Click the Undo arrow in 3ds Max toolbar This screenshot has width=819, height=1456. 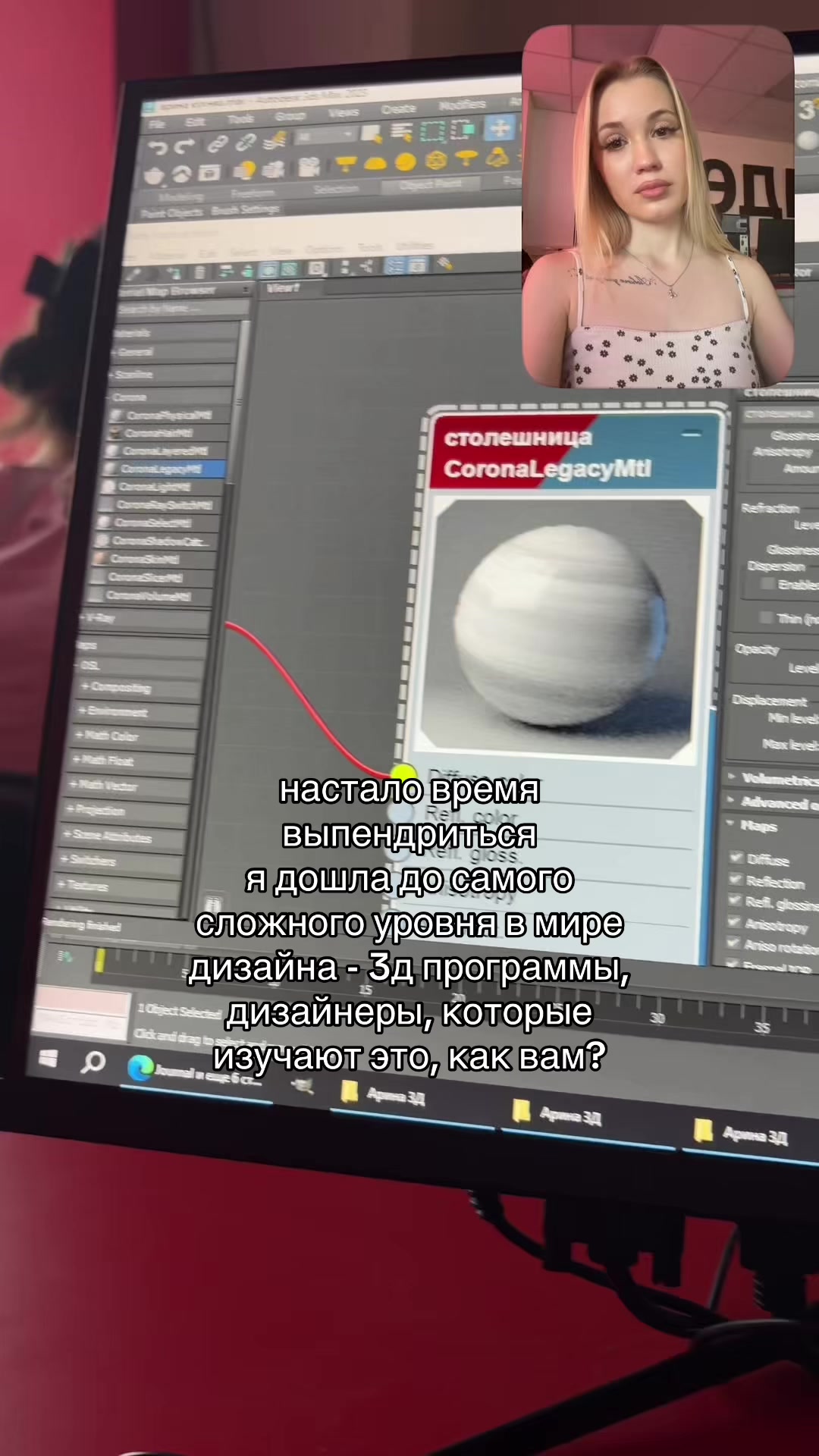pyautogui.click(x=157, y=146)
